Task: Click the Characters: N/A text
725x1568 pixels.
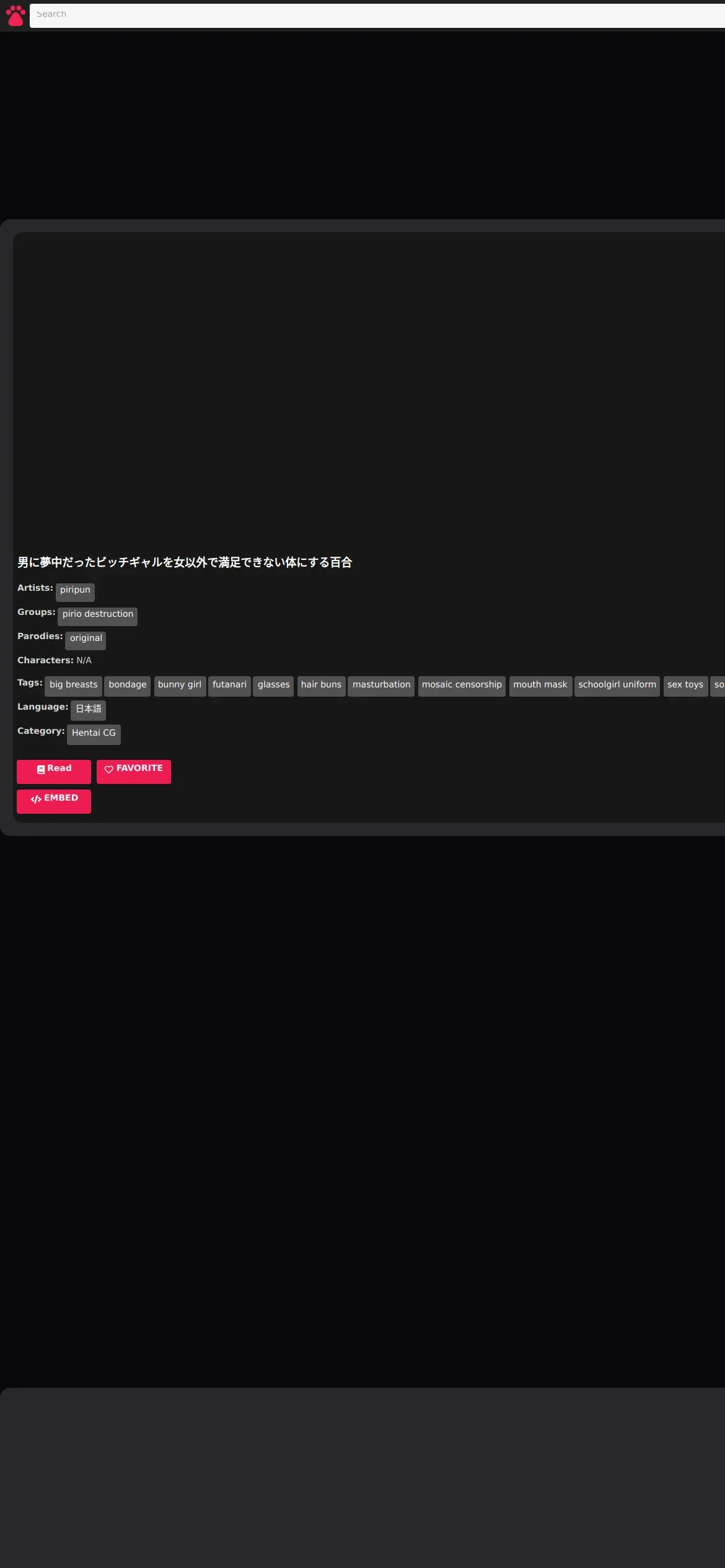Action: [x=55, y=660]
